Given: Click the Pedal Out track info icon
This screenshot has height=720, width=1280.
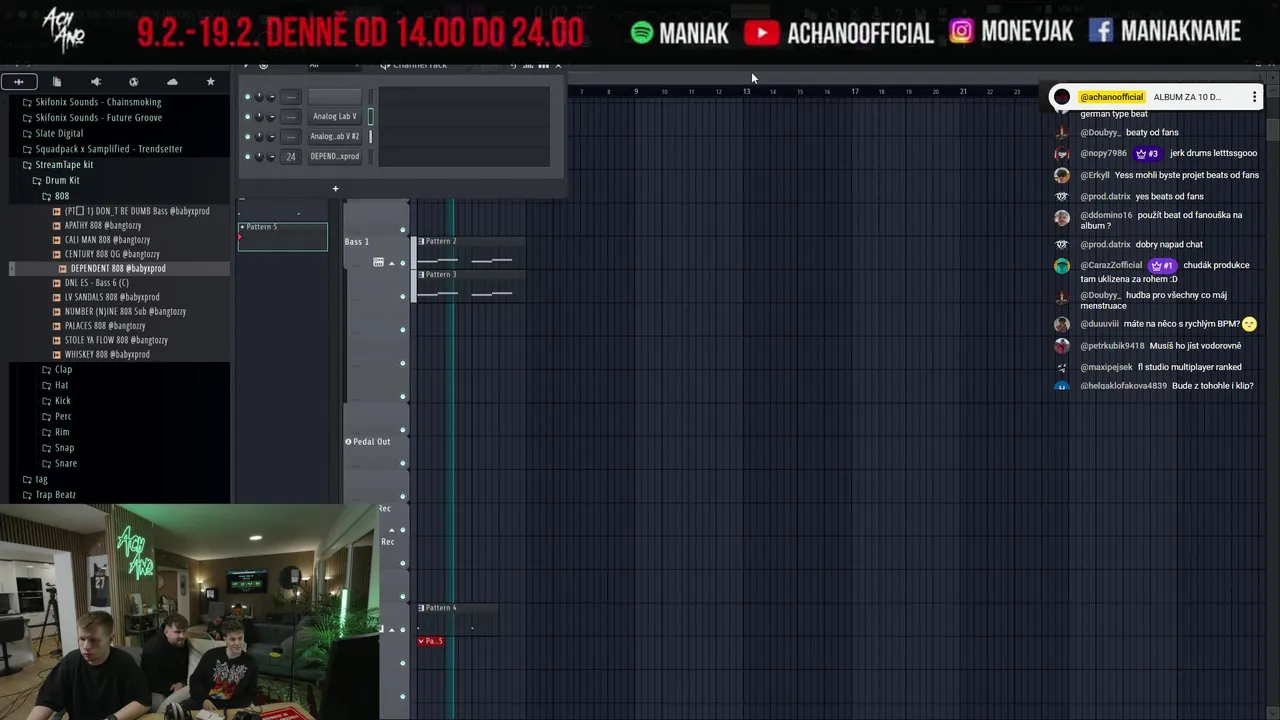Looking at the screenshot, I should pos(348,441).
